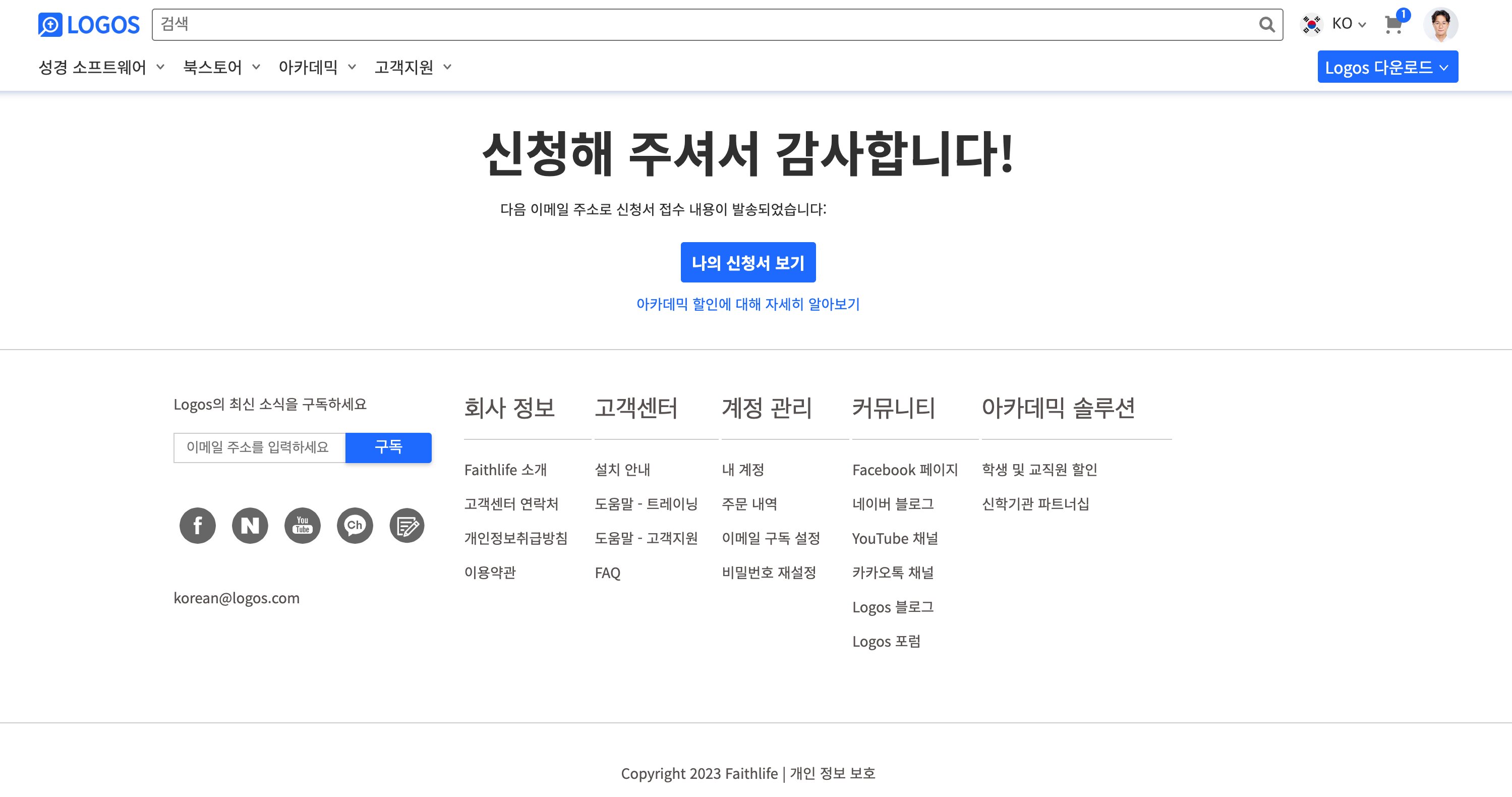1512x797 pixels.
Task: Open the 비밀번호 재설정 link
Action: click(x=769, y=573)
